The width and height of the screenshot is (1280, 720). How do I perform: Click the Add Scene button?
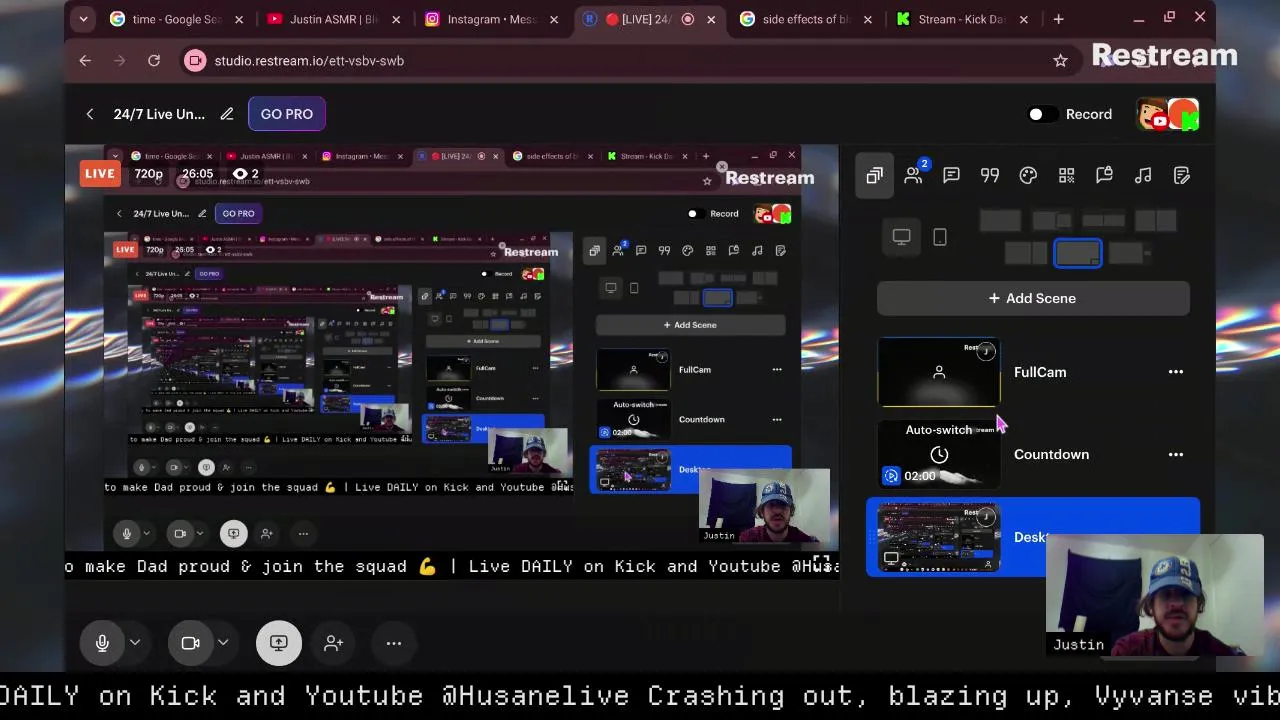pos(1033,298)
